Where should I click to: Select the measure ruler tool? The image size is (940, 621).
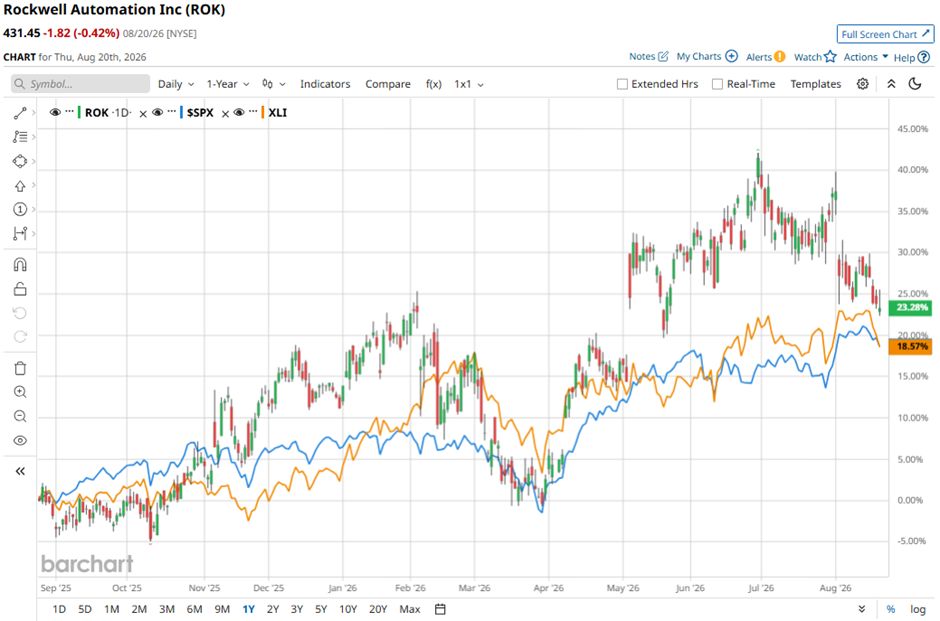pos(20,233)
